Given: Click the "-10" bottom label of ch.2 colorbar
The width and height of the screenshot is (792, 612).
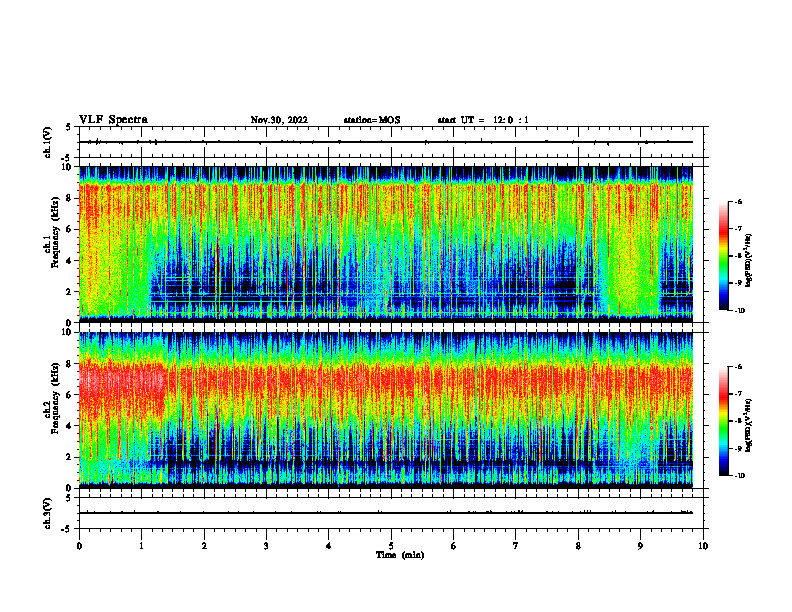Looking at the screenshot, I should coord(739,476).
